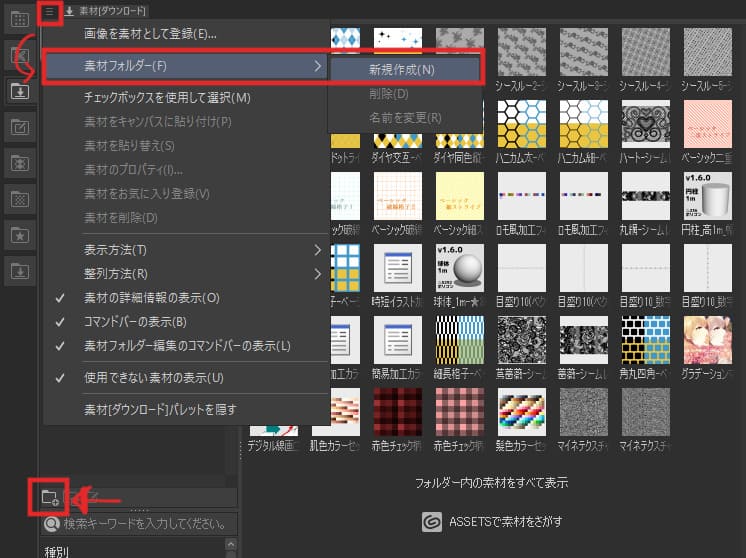The image size is (746, 558).
Task: Select the ハニカム細 honeycomb thumbnail
Action: (x=584, y=124)
